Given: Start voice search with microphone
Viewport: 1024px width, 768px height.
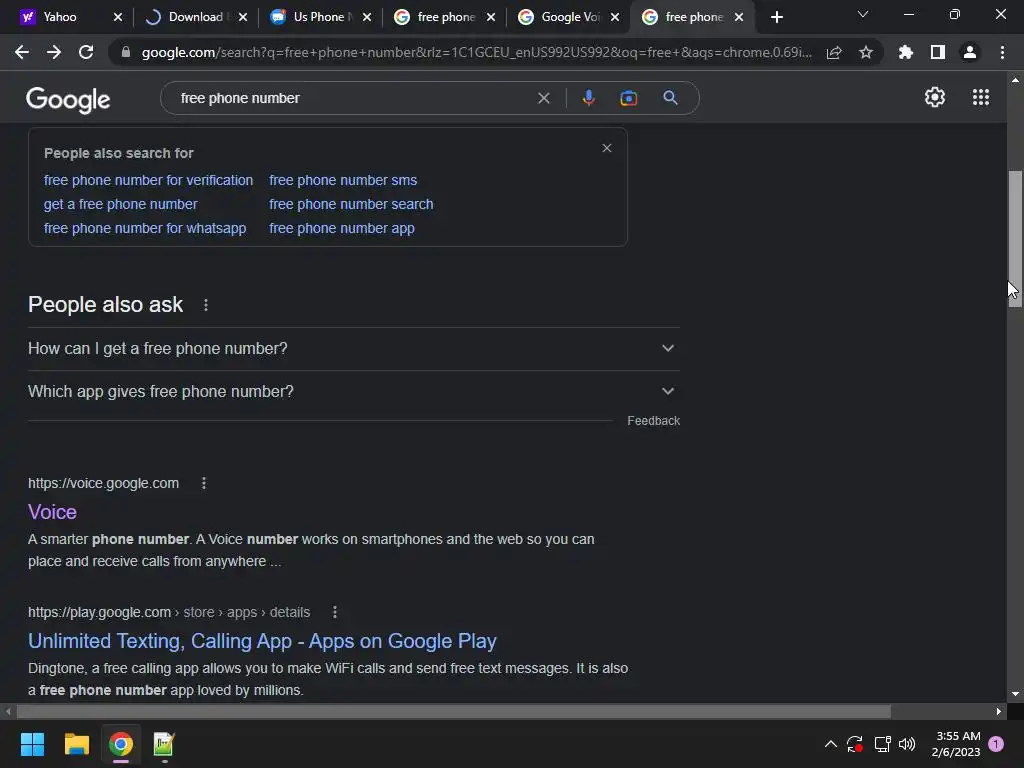Looking at the screenshot, I should point(588,98).
